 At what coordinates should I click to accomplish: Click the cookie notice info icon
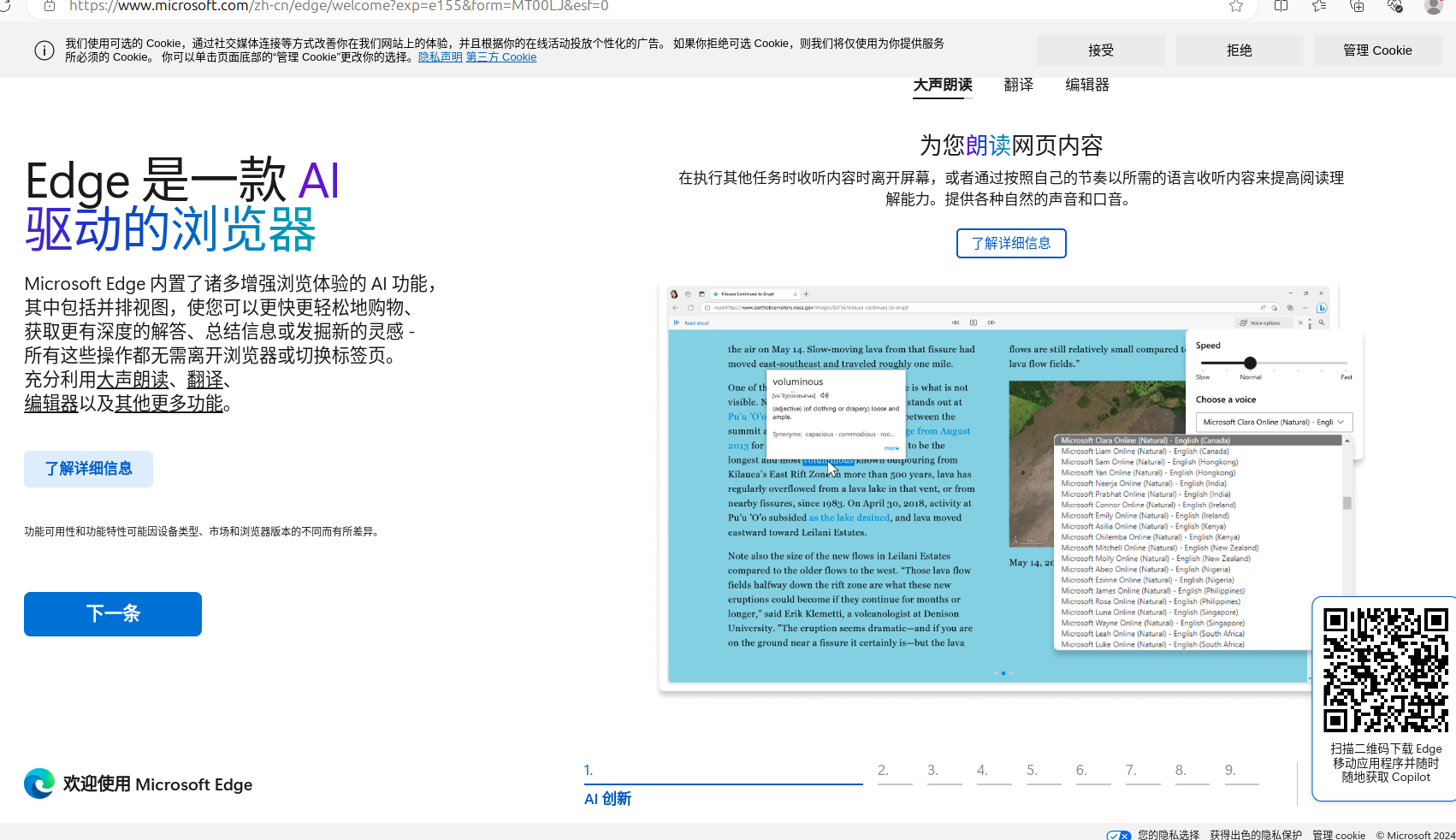[x=44, y=50]
